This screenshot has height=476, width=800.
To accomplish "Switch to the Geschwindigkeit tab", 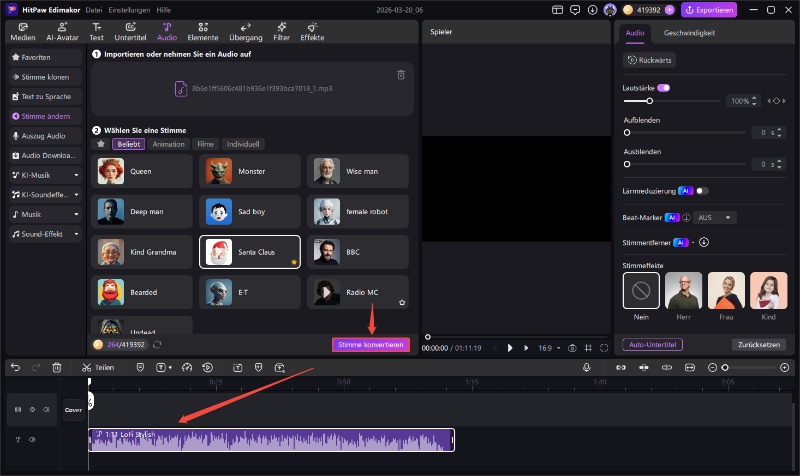I will pyautogui.click(x=689, y=33).
